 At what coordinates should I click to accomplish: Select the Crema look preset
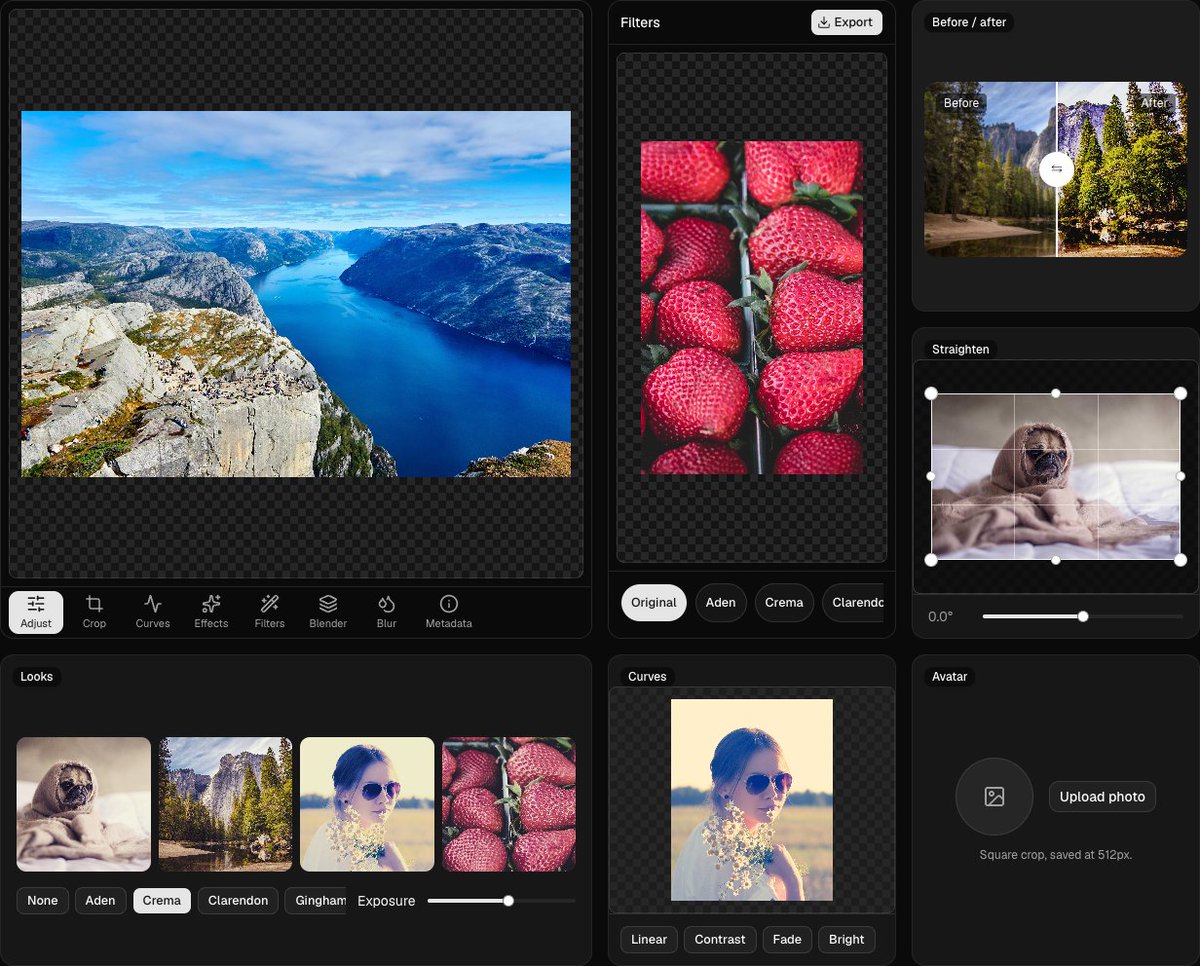[162, 901]
